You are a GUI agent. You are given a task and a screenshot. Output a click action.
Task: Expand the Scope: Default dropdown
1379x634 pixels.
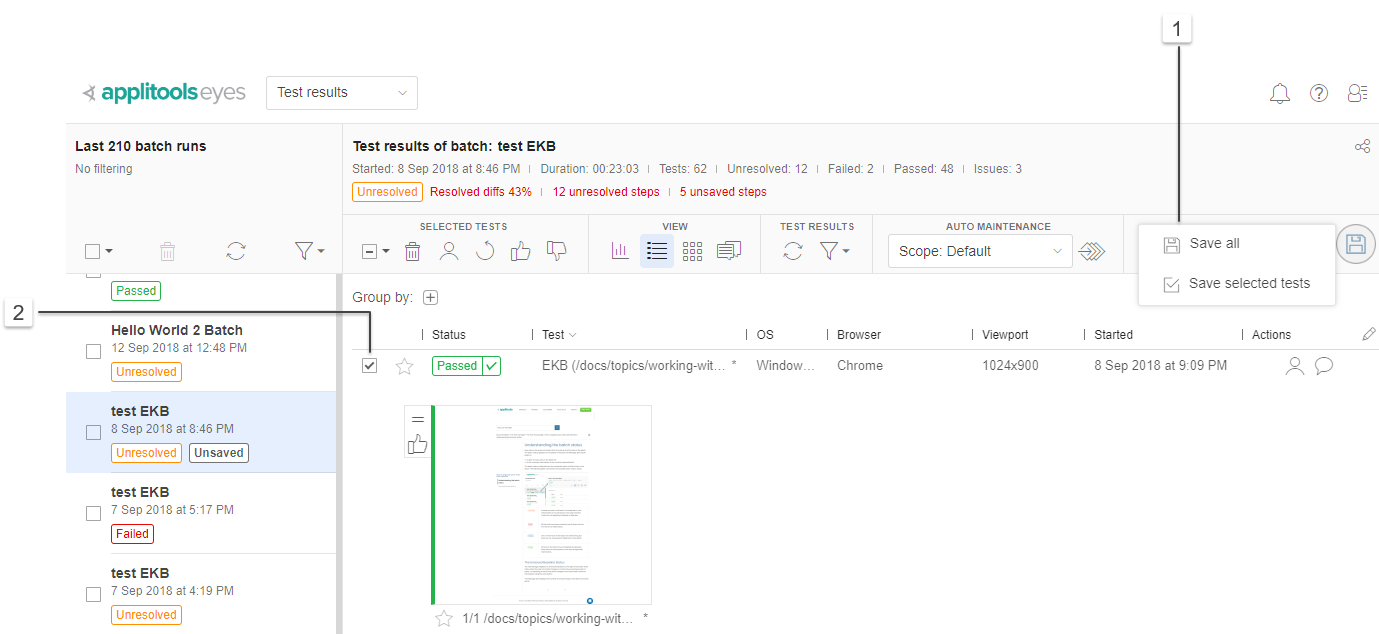click(x=979, y=251)
